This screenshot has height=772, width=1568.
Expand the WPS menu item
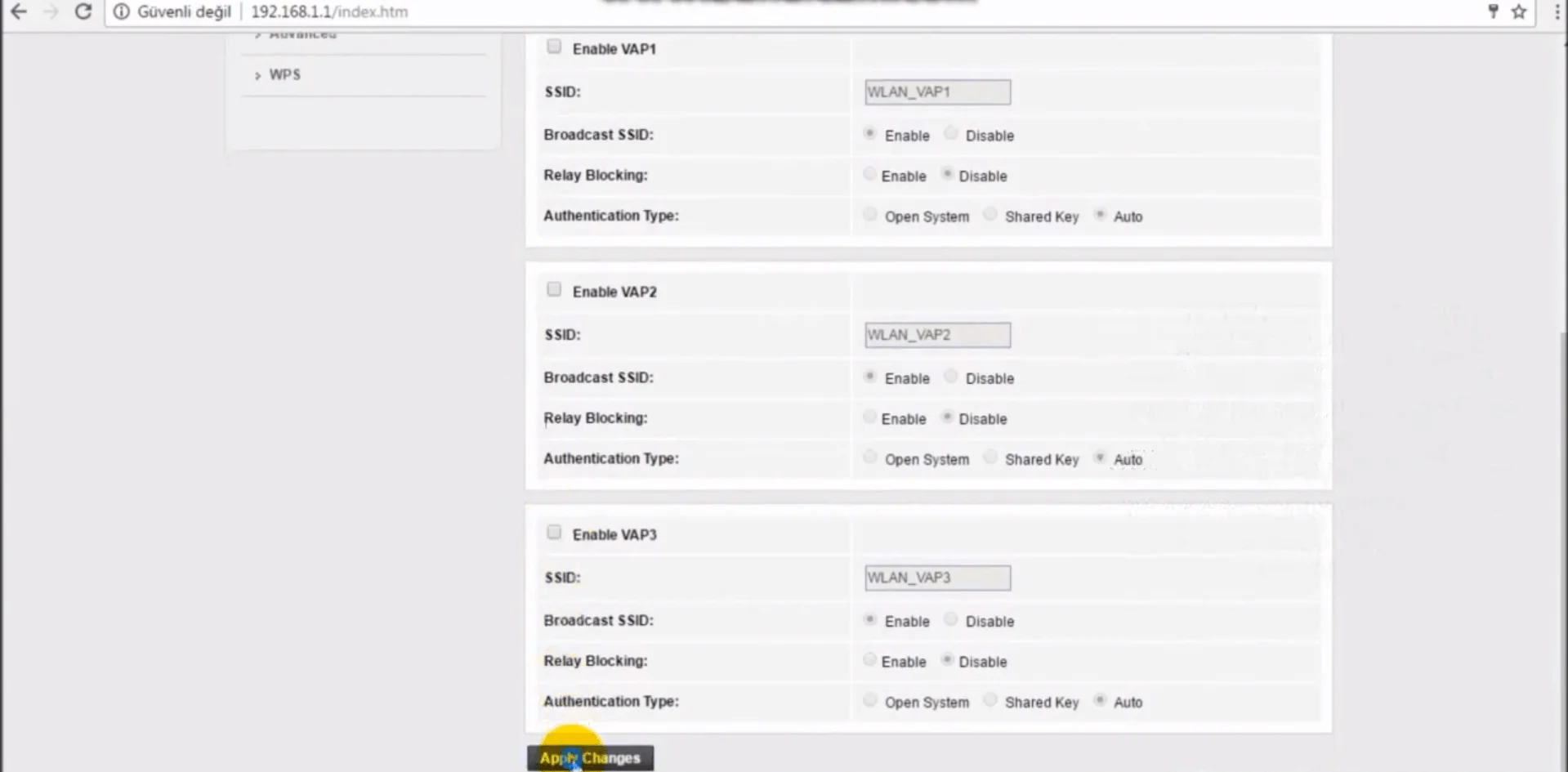(284, 74)
